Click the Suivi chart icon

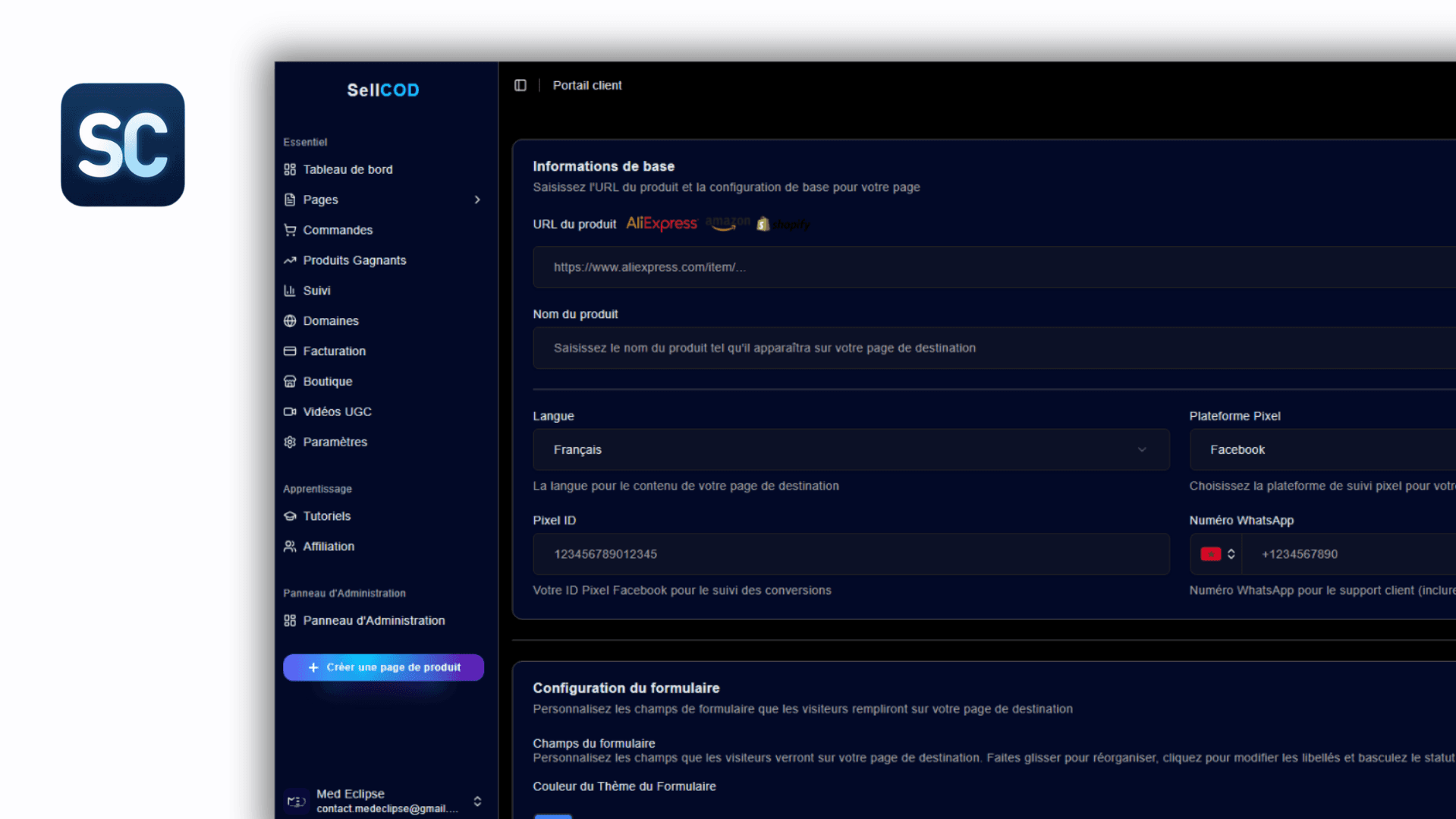pos(290,291)
